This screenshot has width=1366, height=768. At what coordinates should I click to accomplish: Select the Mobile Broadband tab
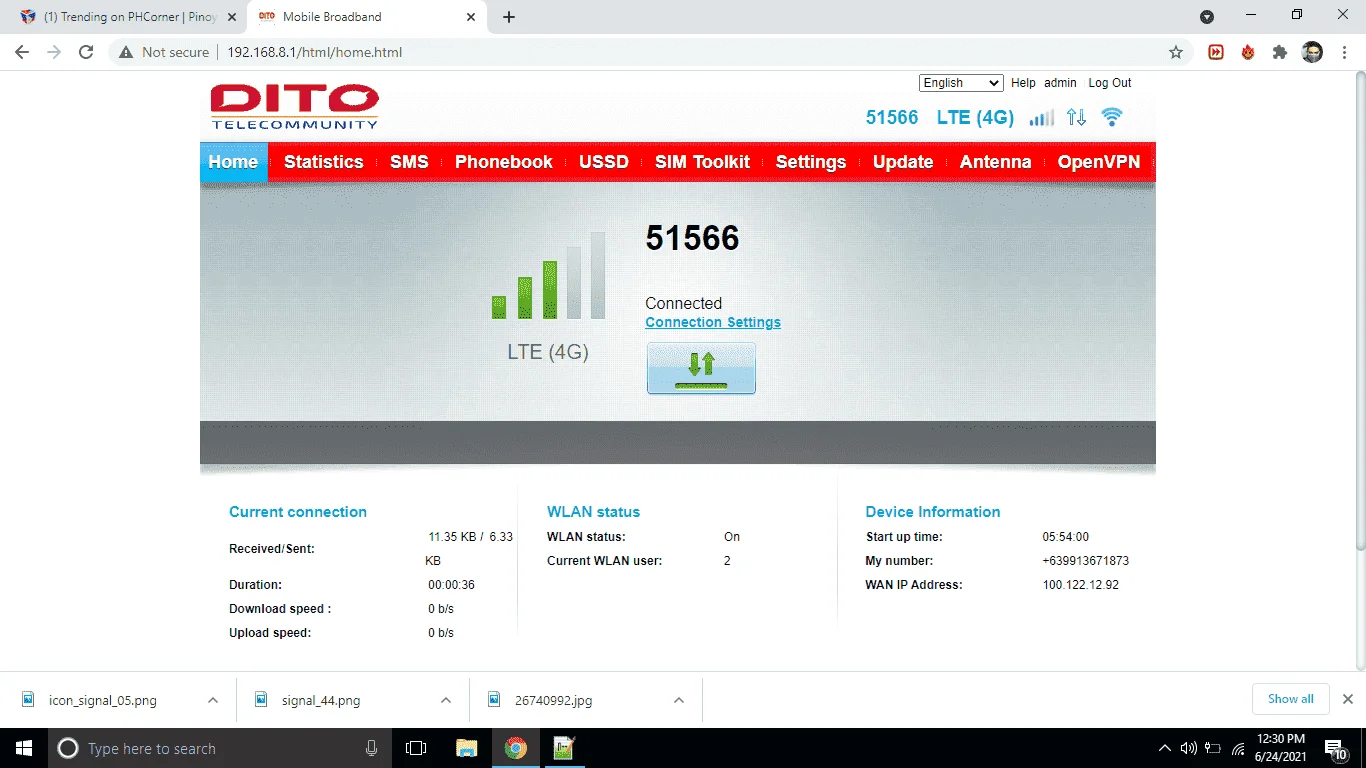pos(365,17)
